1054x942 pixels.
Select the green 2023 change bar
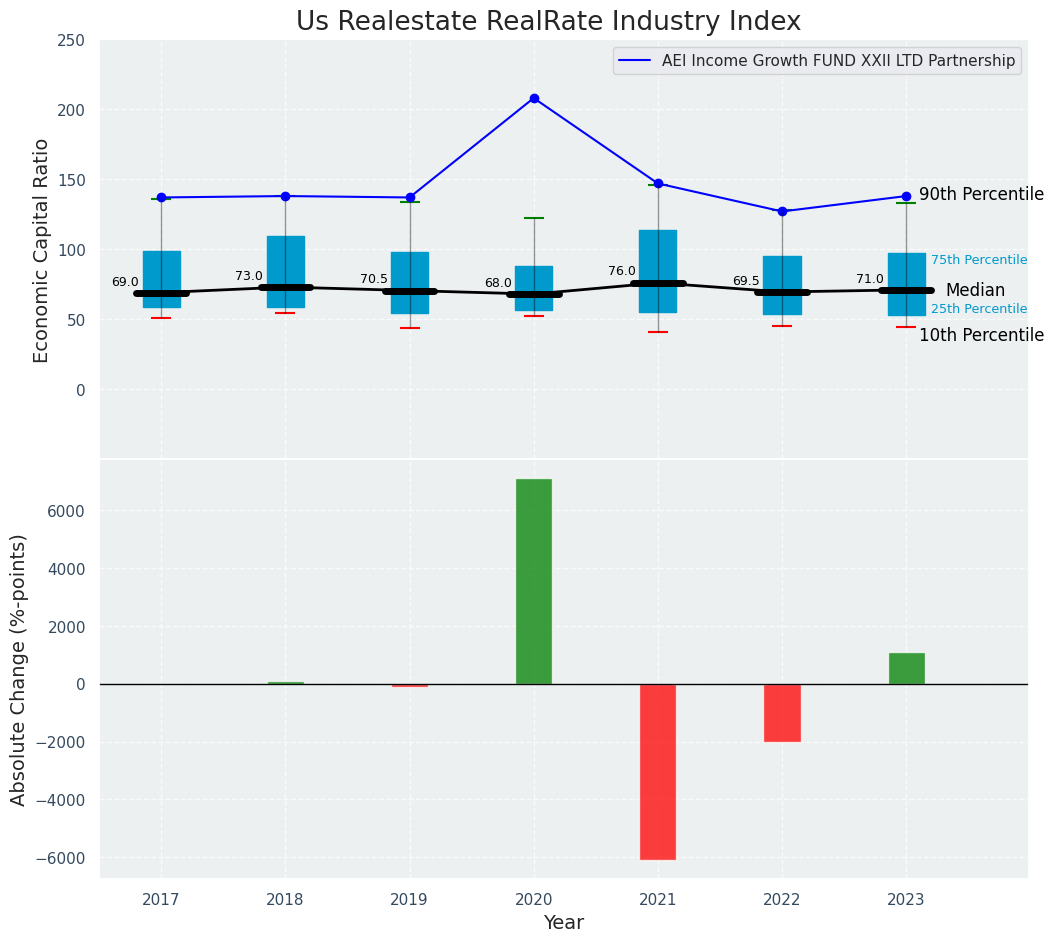[x=906, y=668]
